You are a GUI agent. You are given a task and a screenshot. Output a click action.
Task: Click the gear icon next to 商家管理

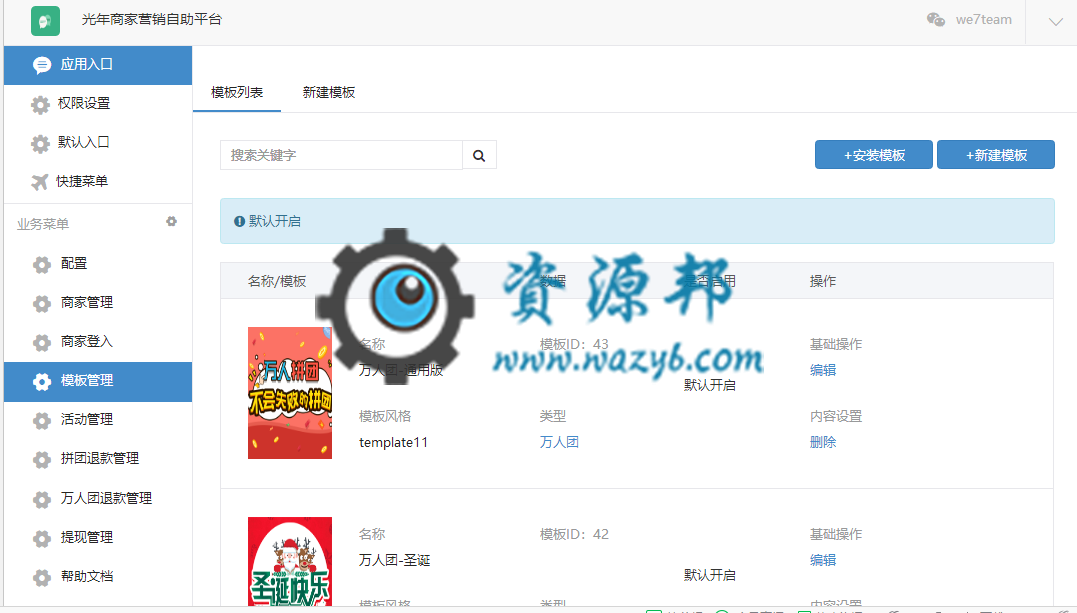[42, 303]
